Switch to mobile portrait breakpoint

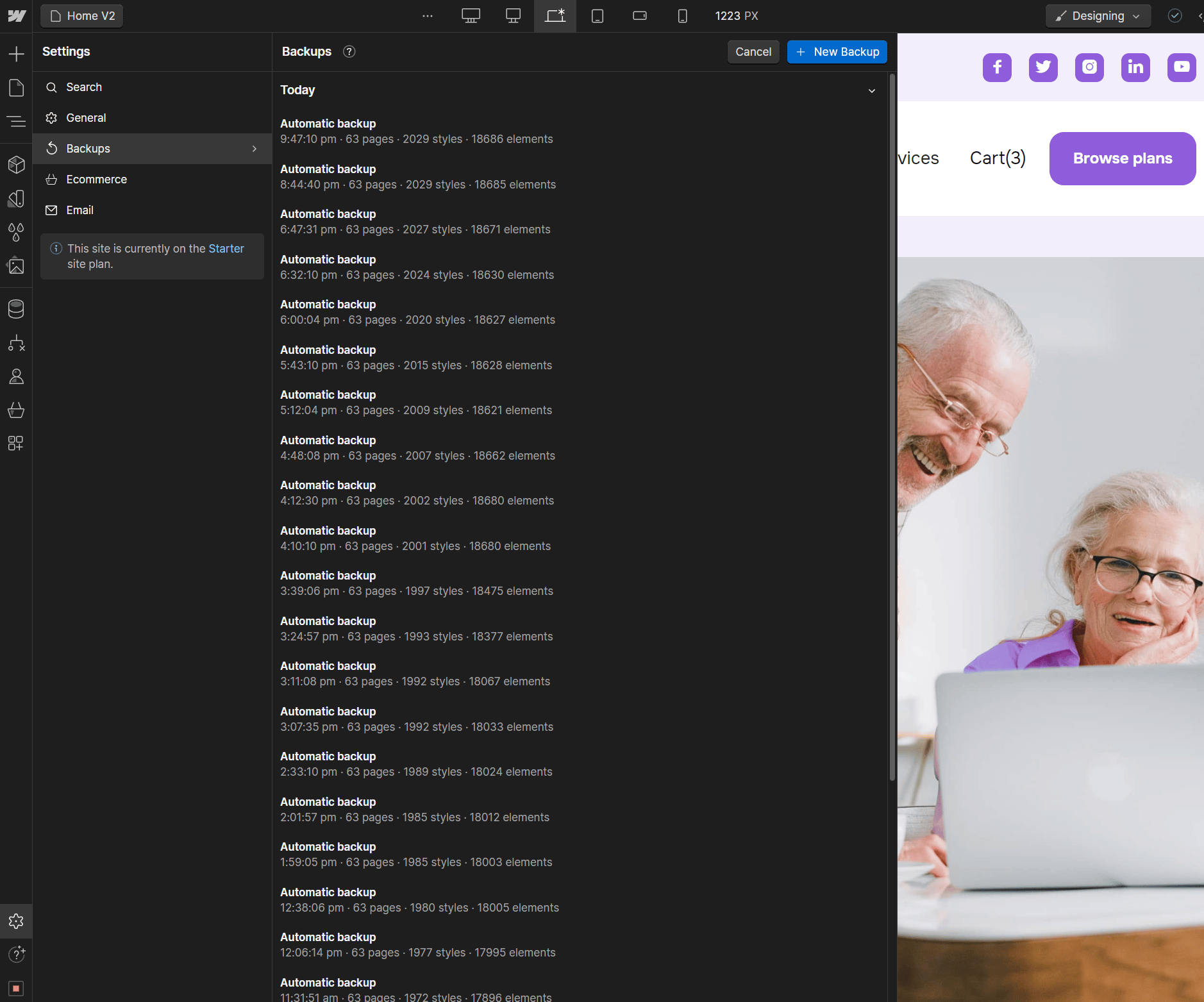tap(681, 15)
